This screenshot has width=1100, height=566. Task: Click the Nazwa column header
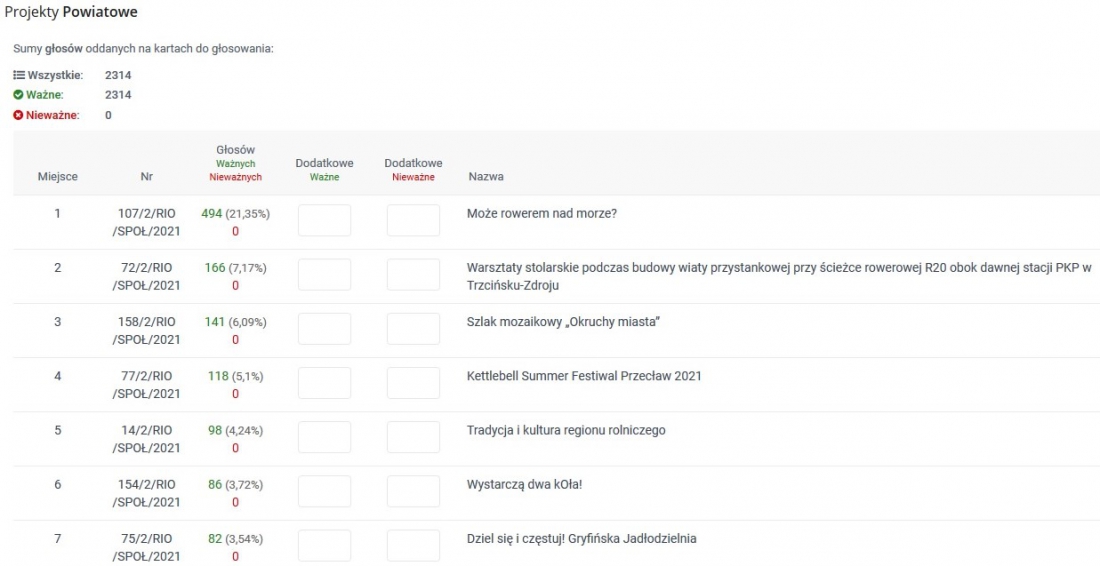point(486,177)
